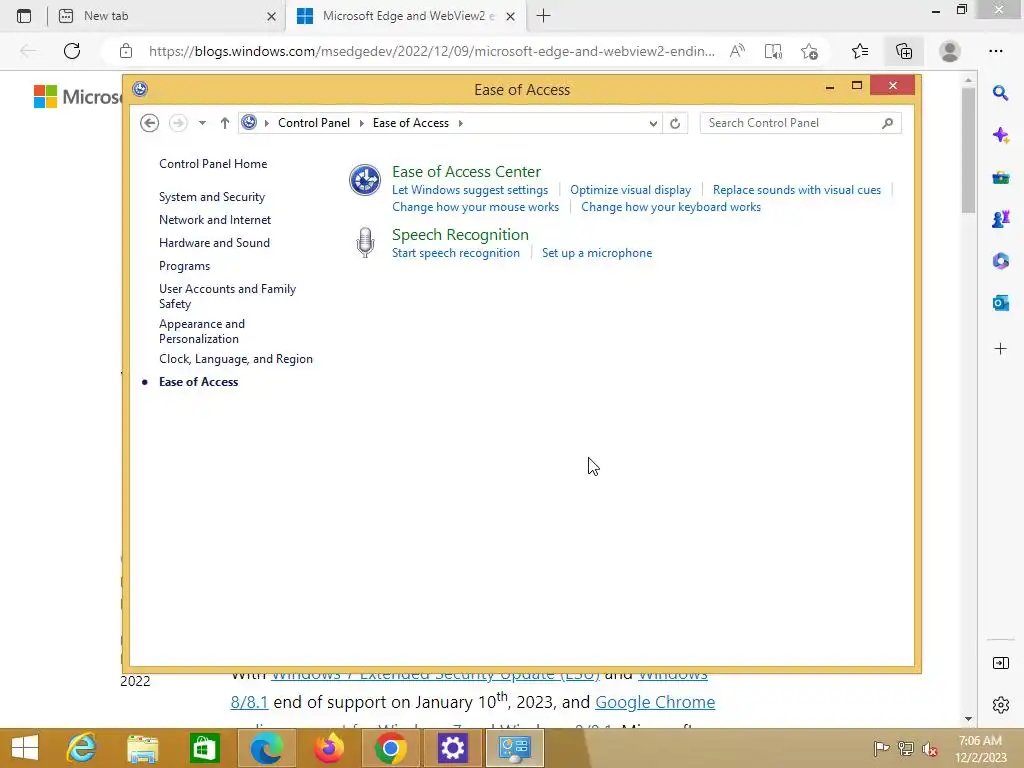Refresh the Control Panel address bar
1024x768 pixels.
[675, 123]
